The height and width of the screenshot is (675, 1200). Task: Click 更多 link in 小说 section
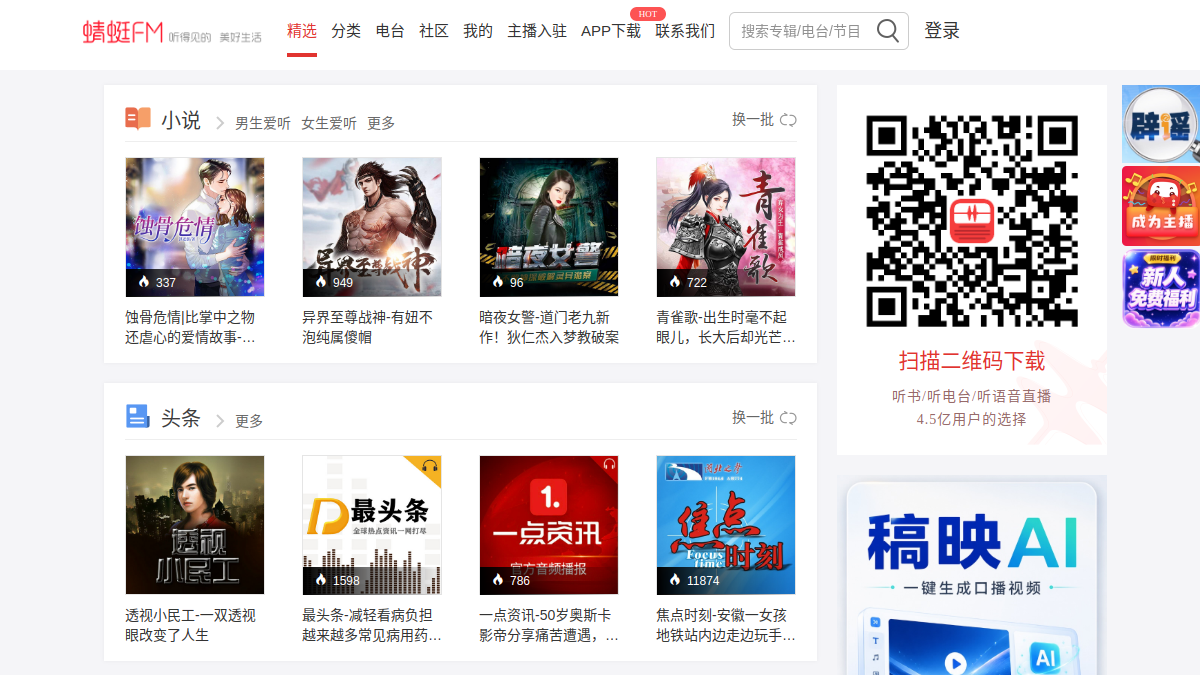point(381,123)
